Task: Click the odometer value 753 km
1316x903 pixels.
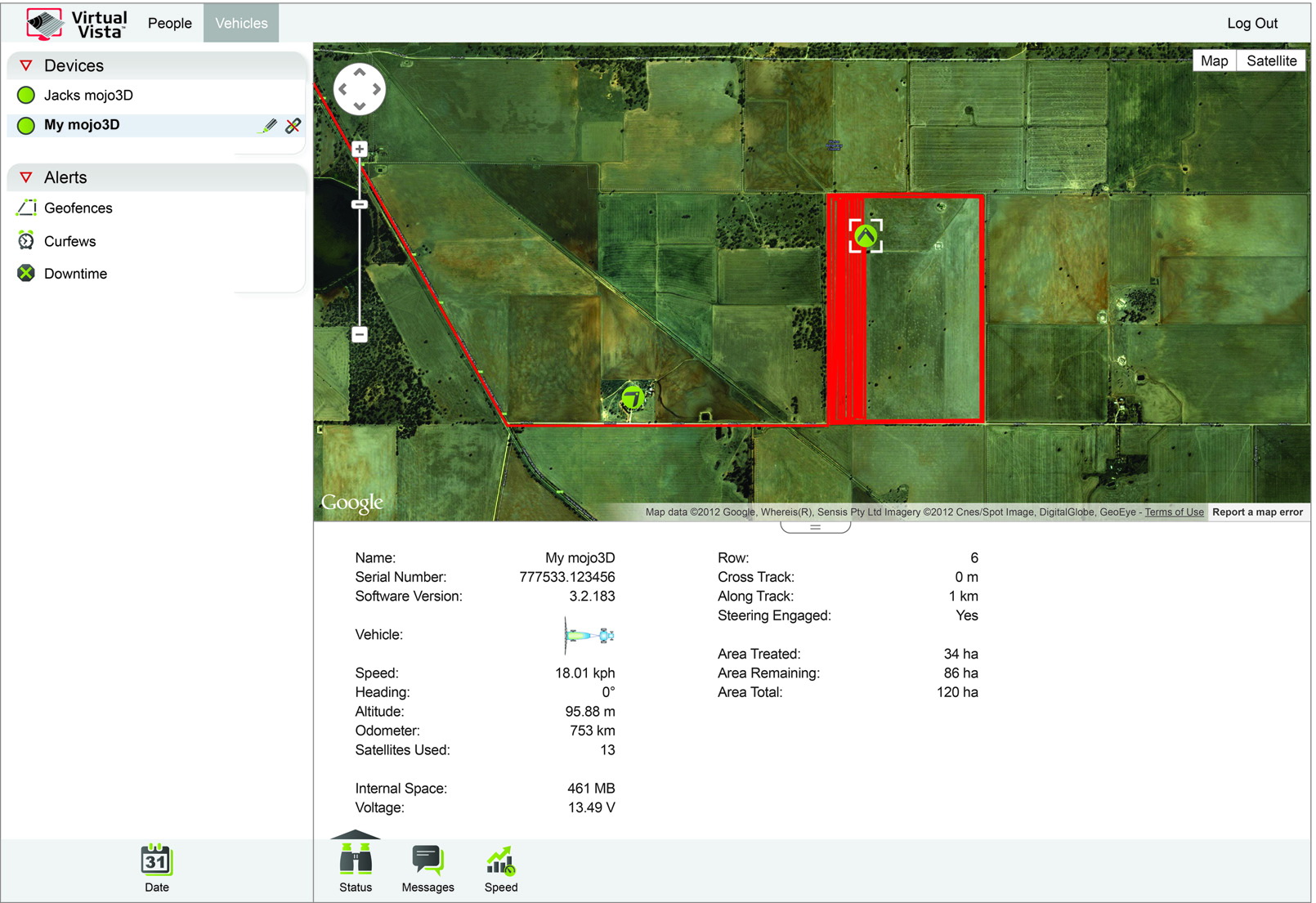Action: 593,731
